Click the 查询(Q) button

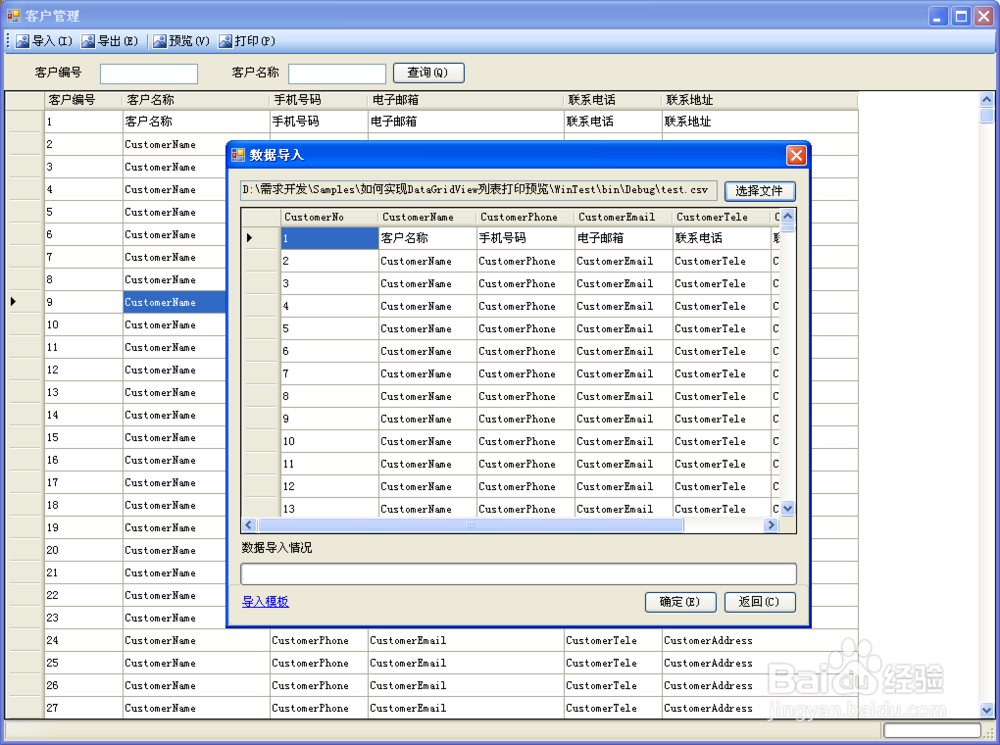428,73
